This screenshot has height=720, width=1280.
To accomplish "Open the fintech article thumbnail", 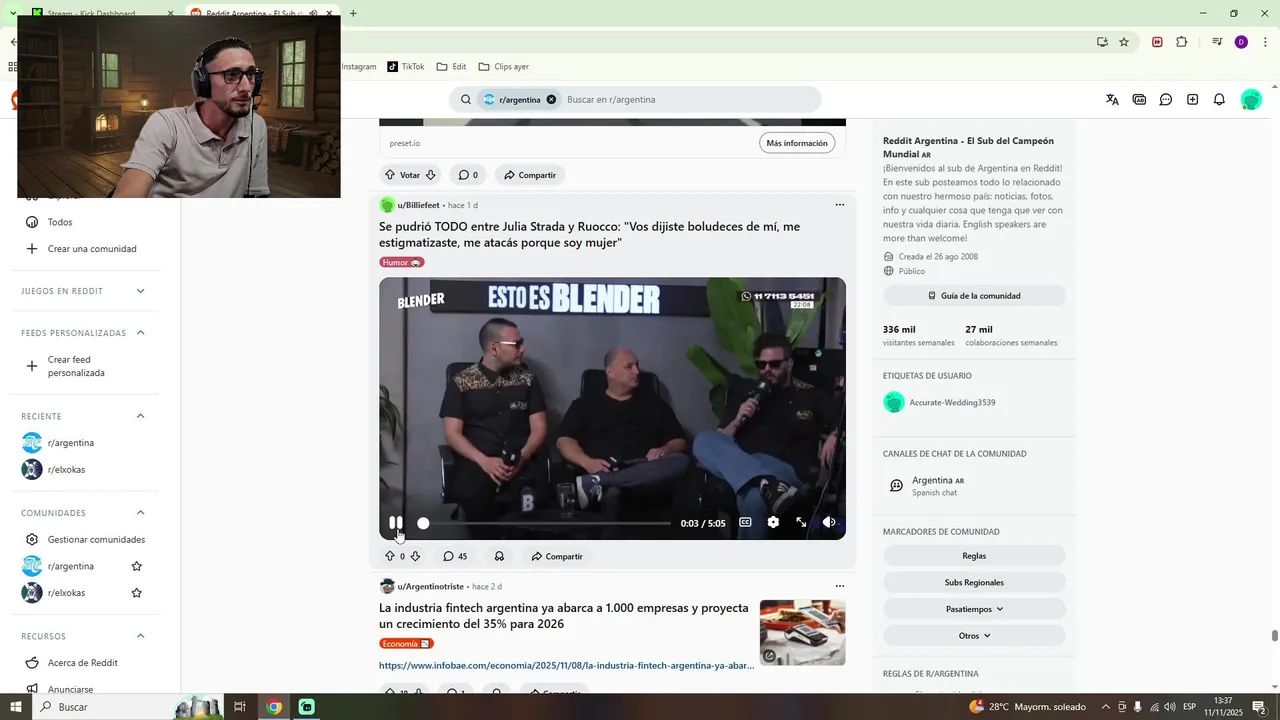I will tap(802, 632).
